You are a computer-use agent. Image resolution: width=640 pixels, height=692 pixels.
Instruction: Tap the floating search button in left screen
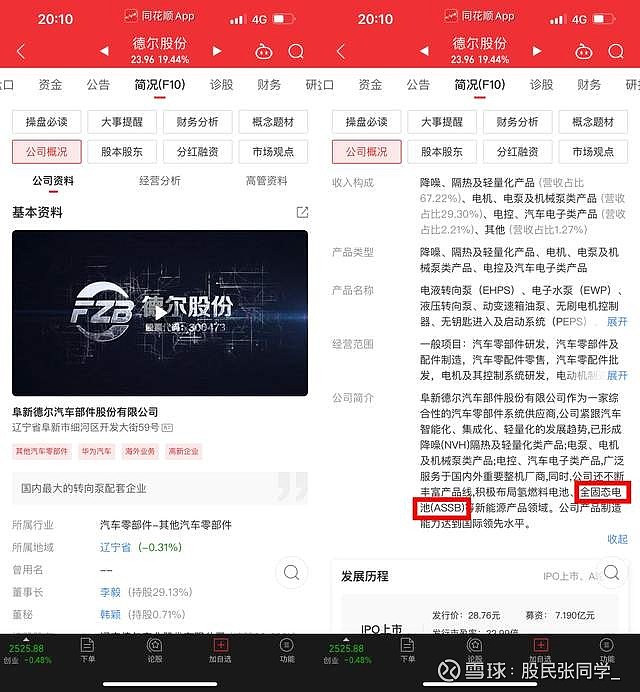coord(291,572)
